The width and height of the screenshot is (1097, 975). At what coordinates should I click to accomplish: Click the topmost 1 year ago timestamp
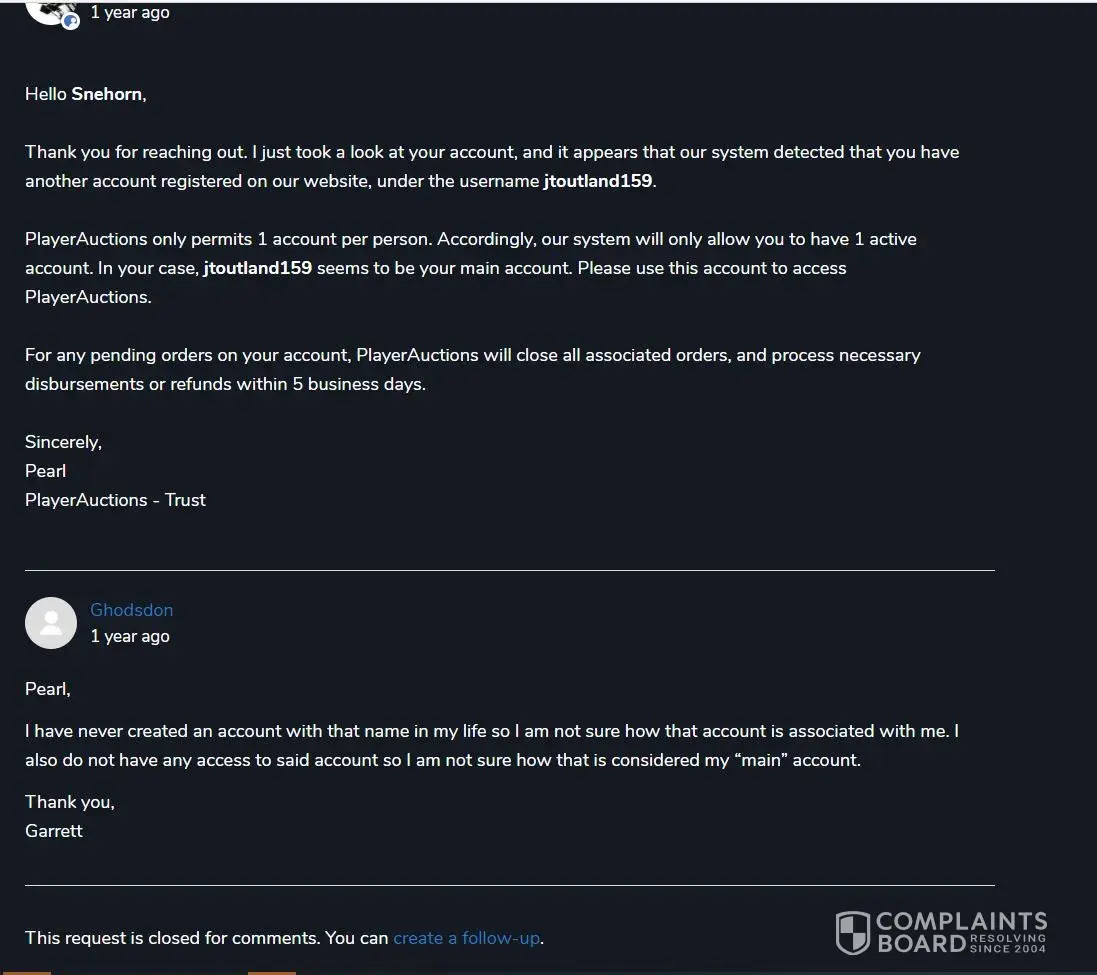(x=130, y=12)
